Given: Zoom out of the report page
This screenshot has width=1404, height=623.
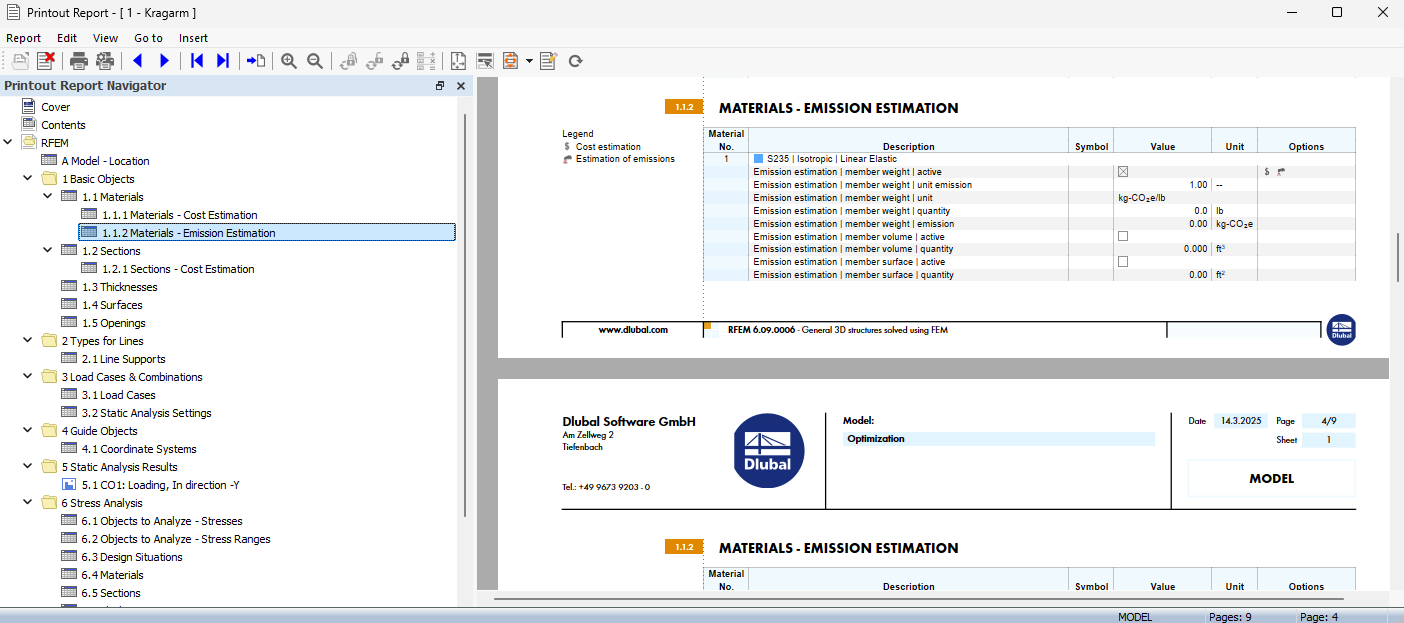Looking at the screenshot, I should (314, 61).
